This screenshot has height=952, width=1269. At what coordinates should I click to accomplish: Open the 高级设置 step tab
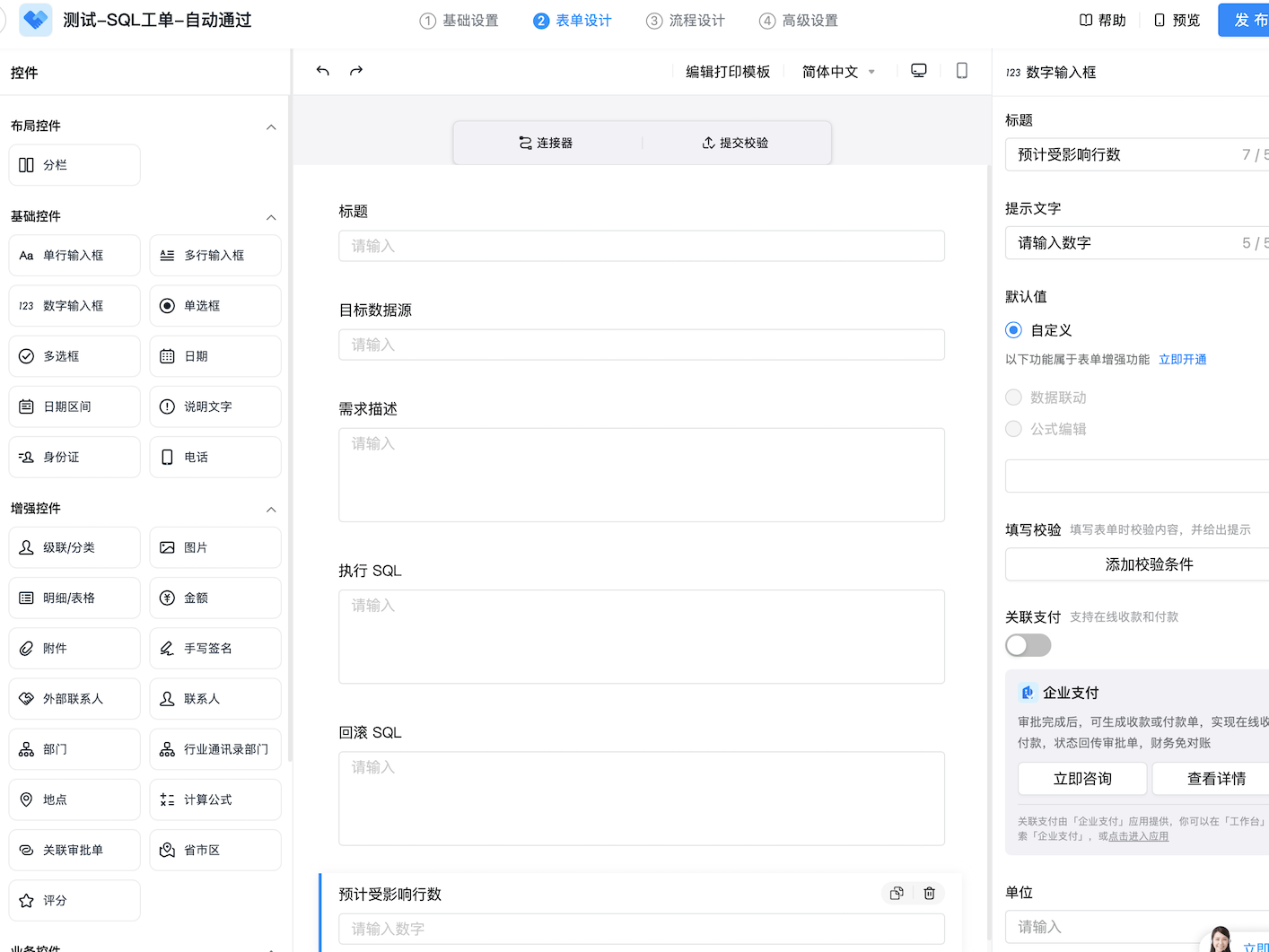[x=799, y=21]
